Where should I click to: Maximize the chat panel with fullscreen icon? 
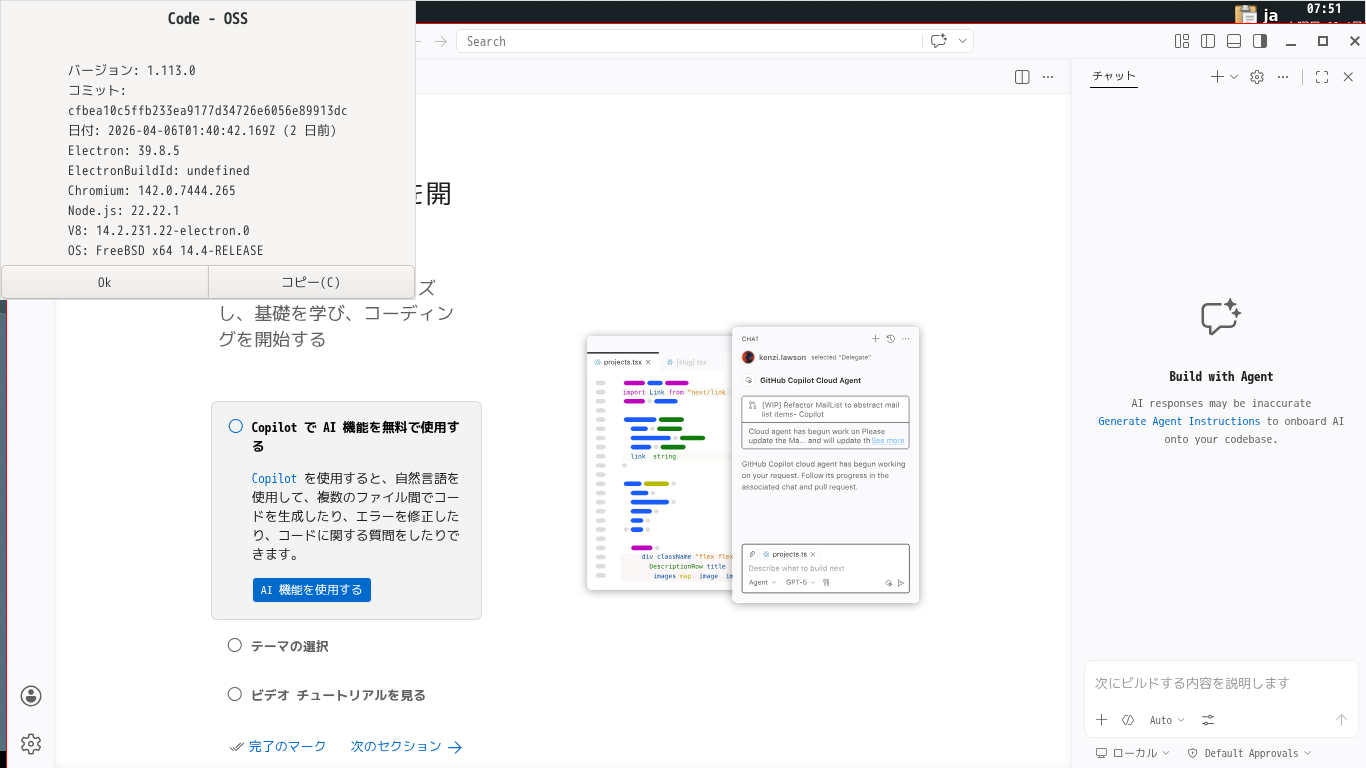1322,77
